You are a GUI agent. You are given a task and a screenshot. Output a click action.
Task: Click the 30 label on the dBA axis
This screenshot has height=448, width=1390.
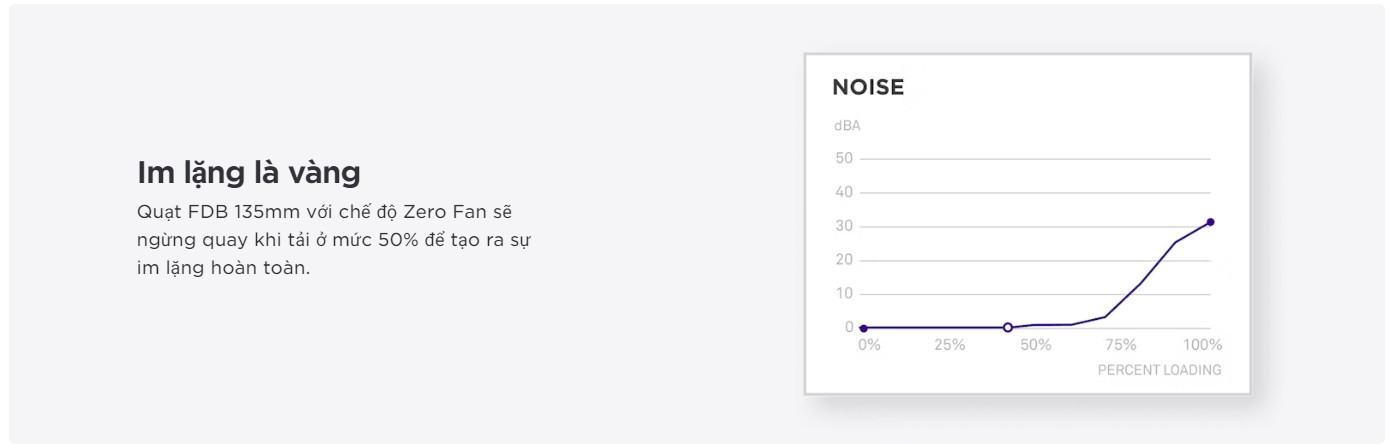click(x=844, y=226)
